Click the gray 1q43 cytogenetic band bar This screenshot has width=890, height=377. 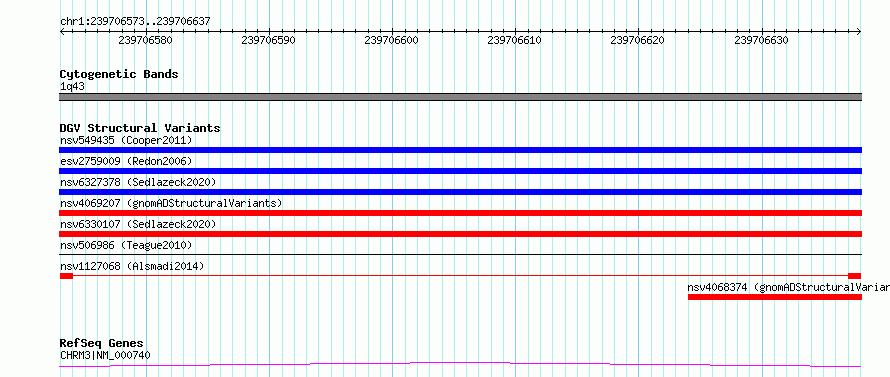pyautogui.click(x=460, y=97)
